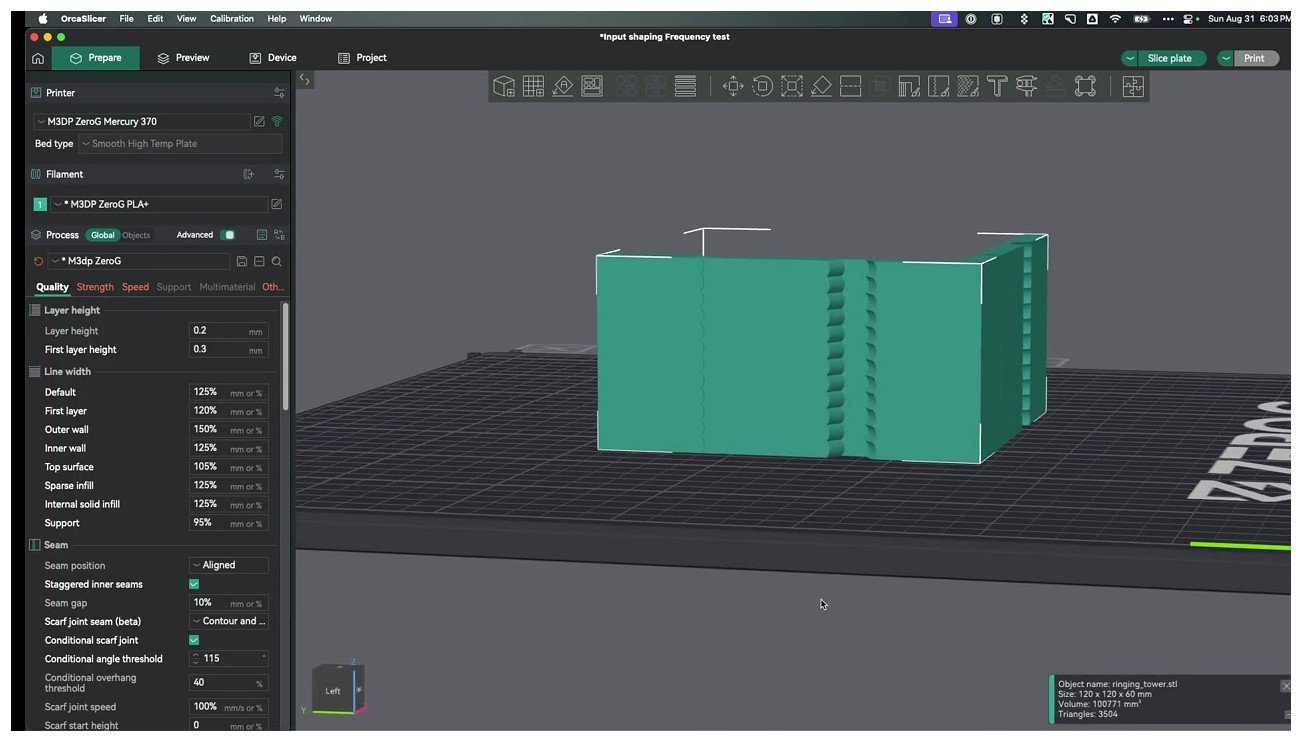This screenshot has width=1302, height=742.
Task: Toggle the Advanced mode switch
Action: tap(228, 235)
